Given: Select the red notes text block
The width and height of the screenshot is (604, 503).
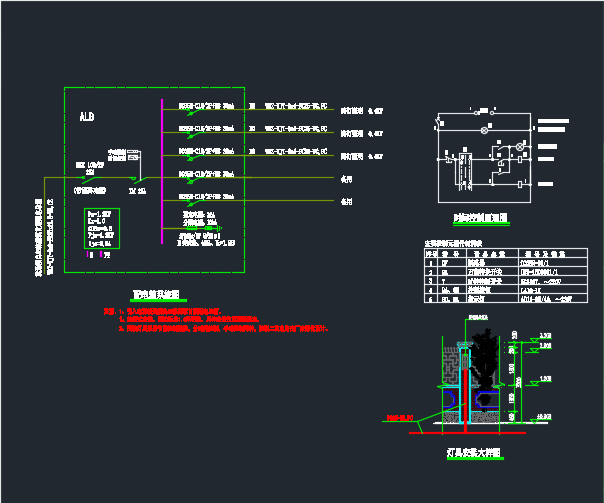Looking at the screenshot, I should click(216, 320).
